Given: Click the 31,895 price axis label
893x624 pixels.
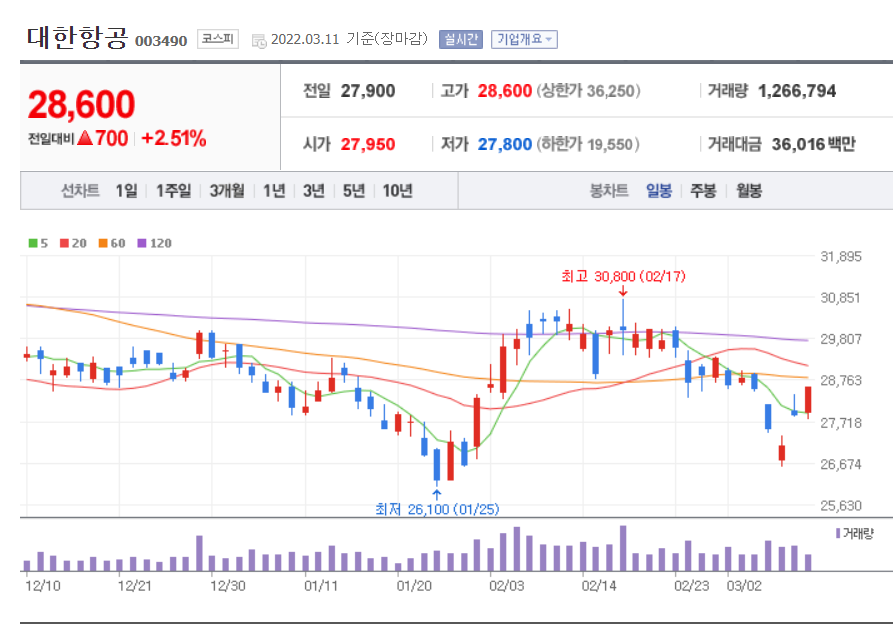Looking at the screenshot, I should pos(841,257).
